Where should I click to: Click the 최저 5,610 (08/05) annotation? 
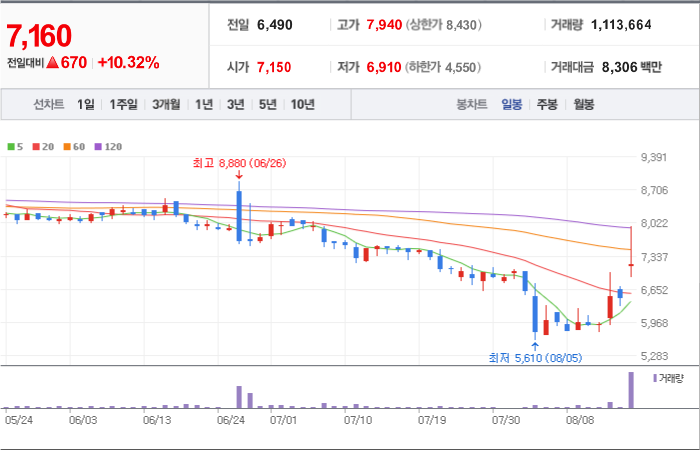click(x=535, y=358)
